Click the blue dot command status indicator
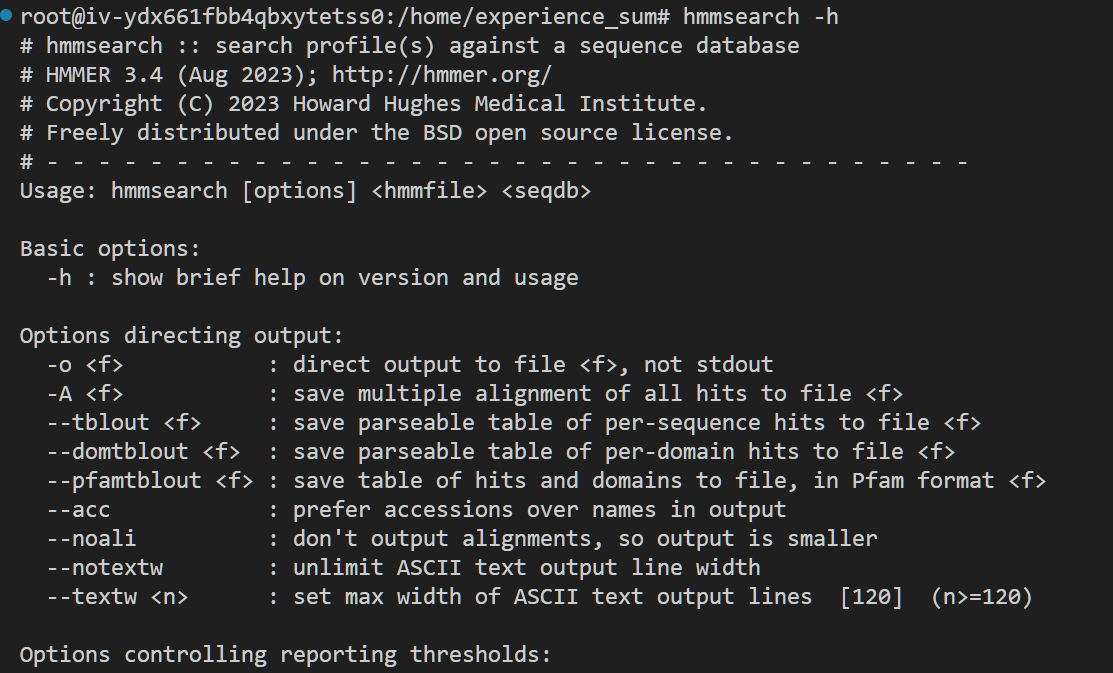The width and height of the screenshot is (1113, 673). click(6, 16)
